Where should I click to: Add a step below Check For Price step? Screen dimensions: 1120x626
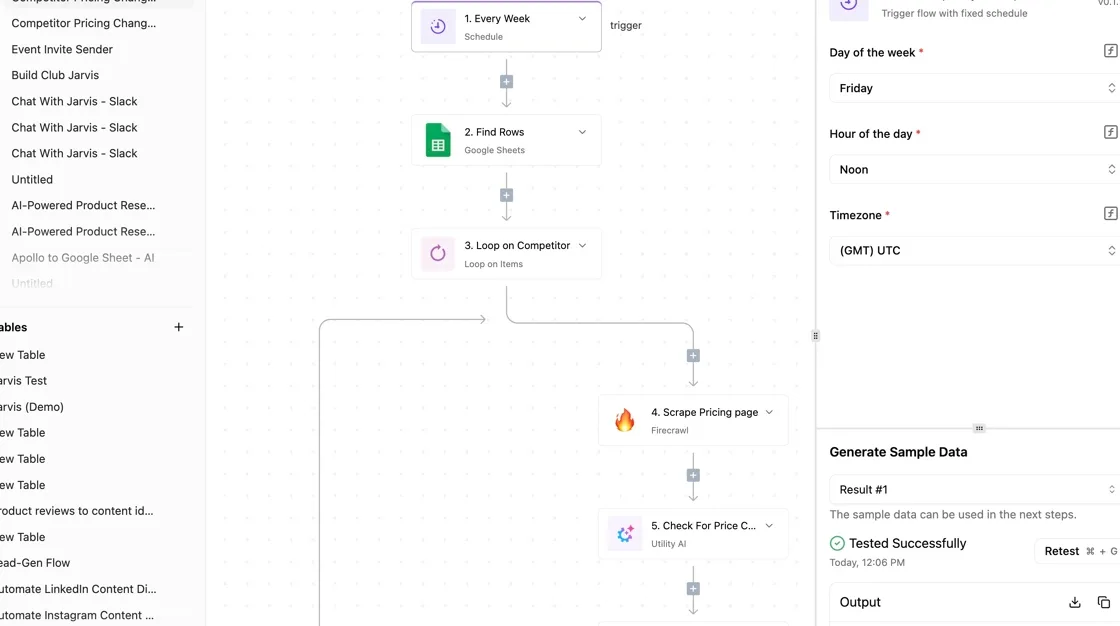[693, 589]
